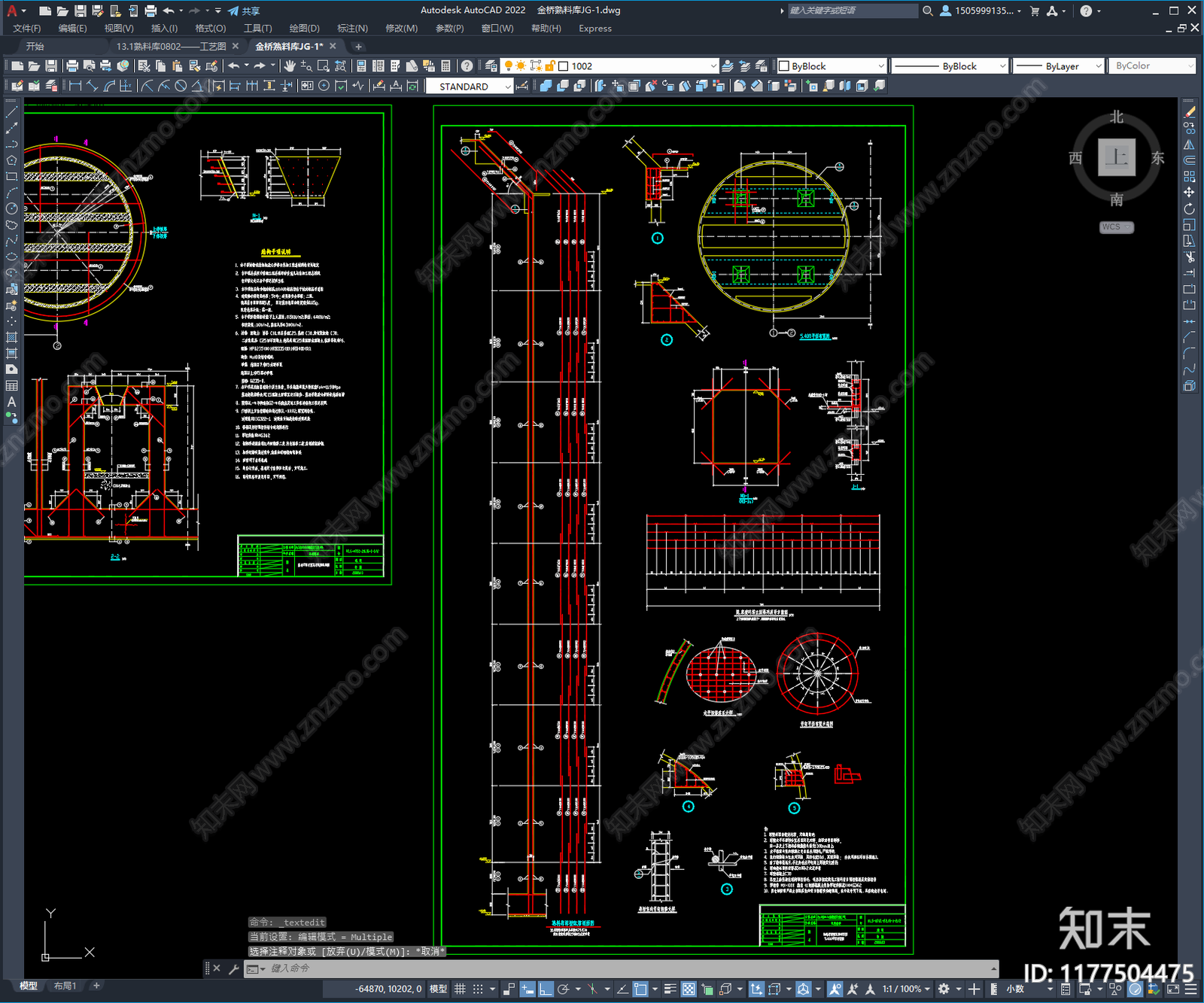Viewport: 1204px width, 1003px height.
Task: Toggle lineweight display in status bar
Action: click(670, 989)
